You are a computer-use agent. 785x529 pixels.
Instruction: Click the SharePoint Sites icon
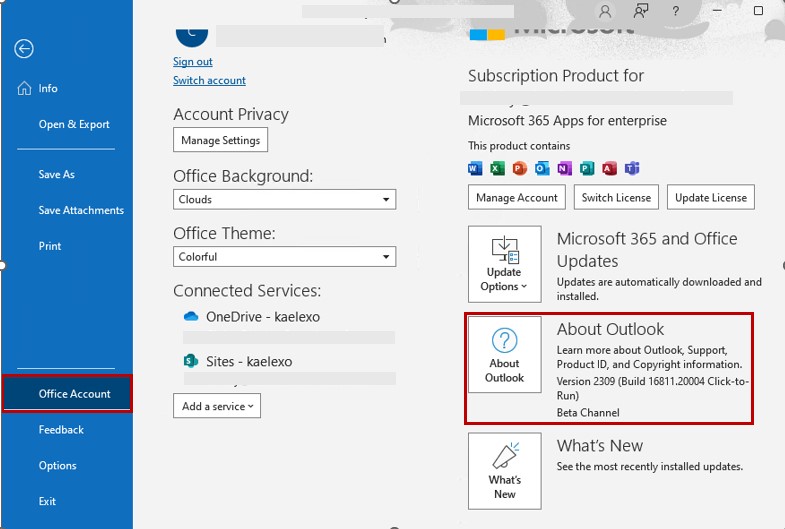pyautogui.click(x=191, y=361)
